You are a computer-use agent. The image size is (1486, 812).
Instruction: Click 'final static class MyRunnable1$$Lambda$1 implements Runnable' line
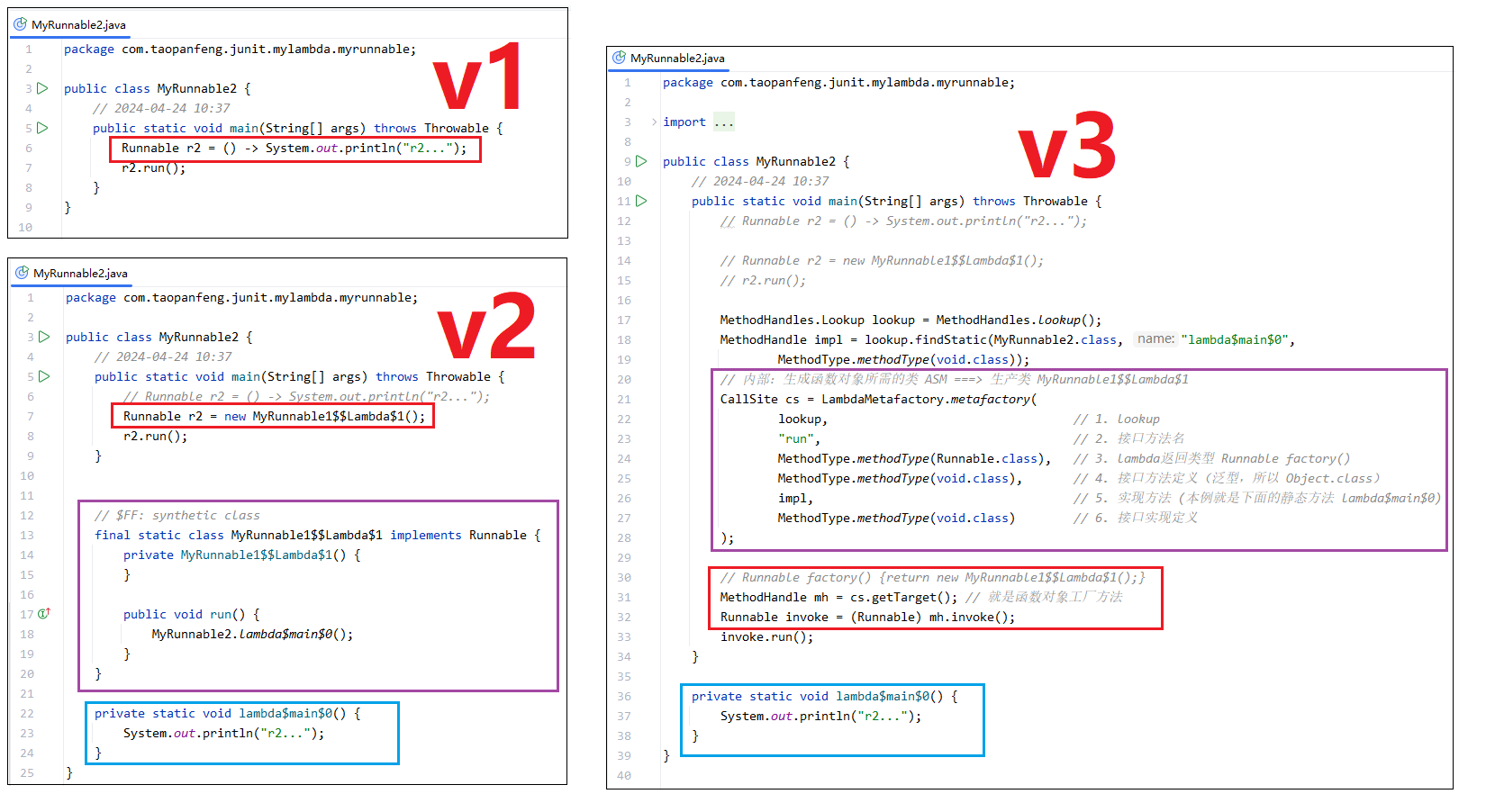(318, 536)
